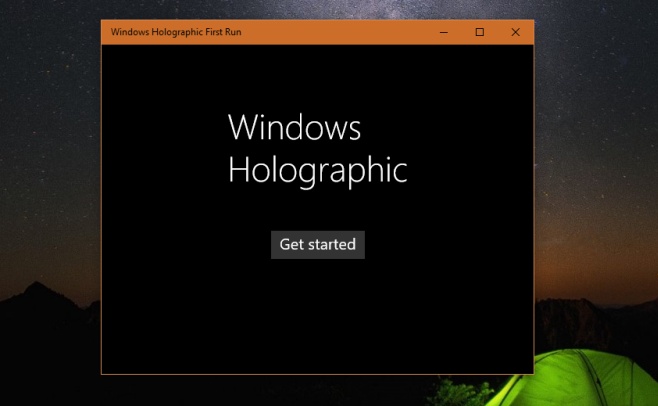Close the Windows Holographic First Run window
Viewport: 658px width, 406px height.
click(515, 32)
